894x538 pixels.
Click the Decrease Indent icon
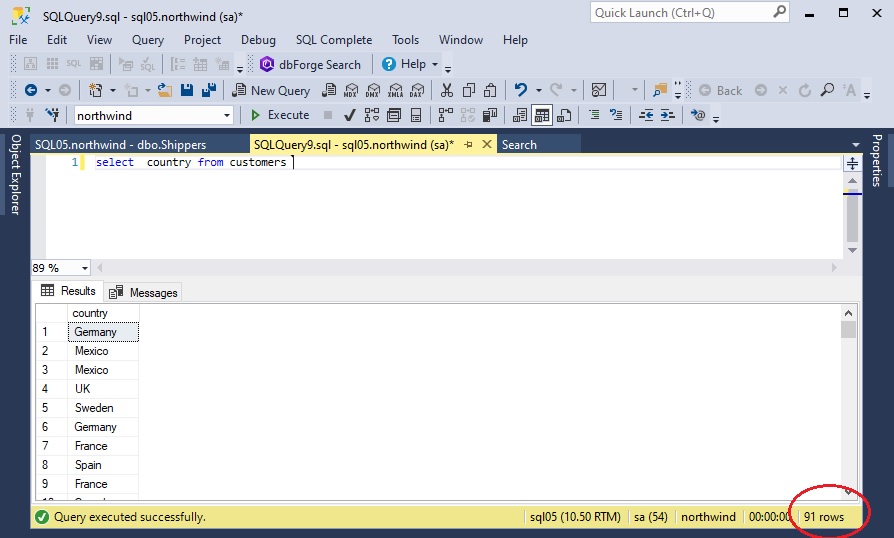click(x=646, y=115)
